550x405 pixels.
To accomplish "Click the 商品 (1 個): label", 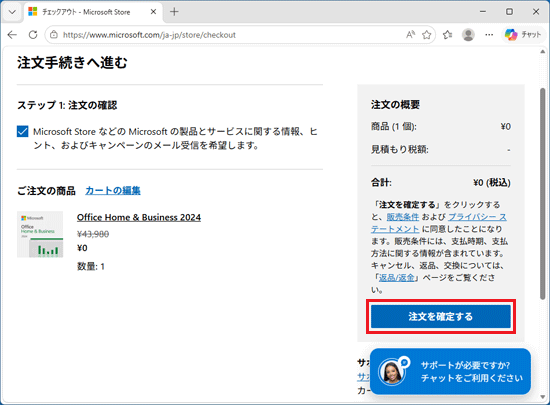I will [x=394, y=127].
